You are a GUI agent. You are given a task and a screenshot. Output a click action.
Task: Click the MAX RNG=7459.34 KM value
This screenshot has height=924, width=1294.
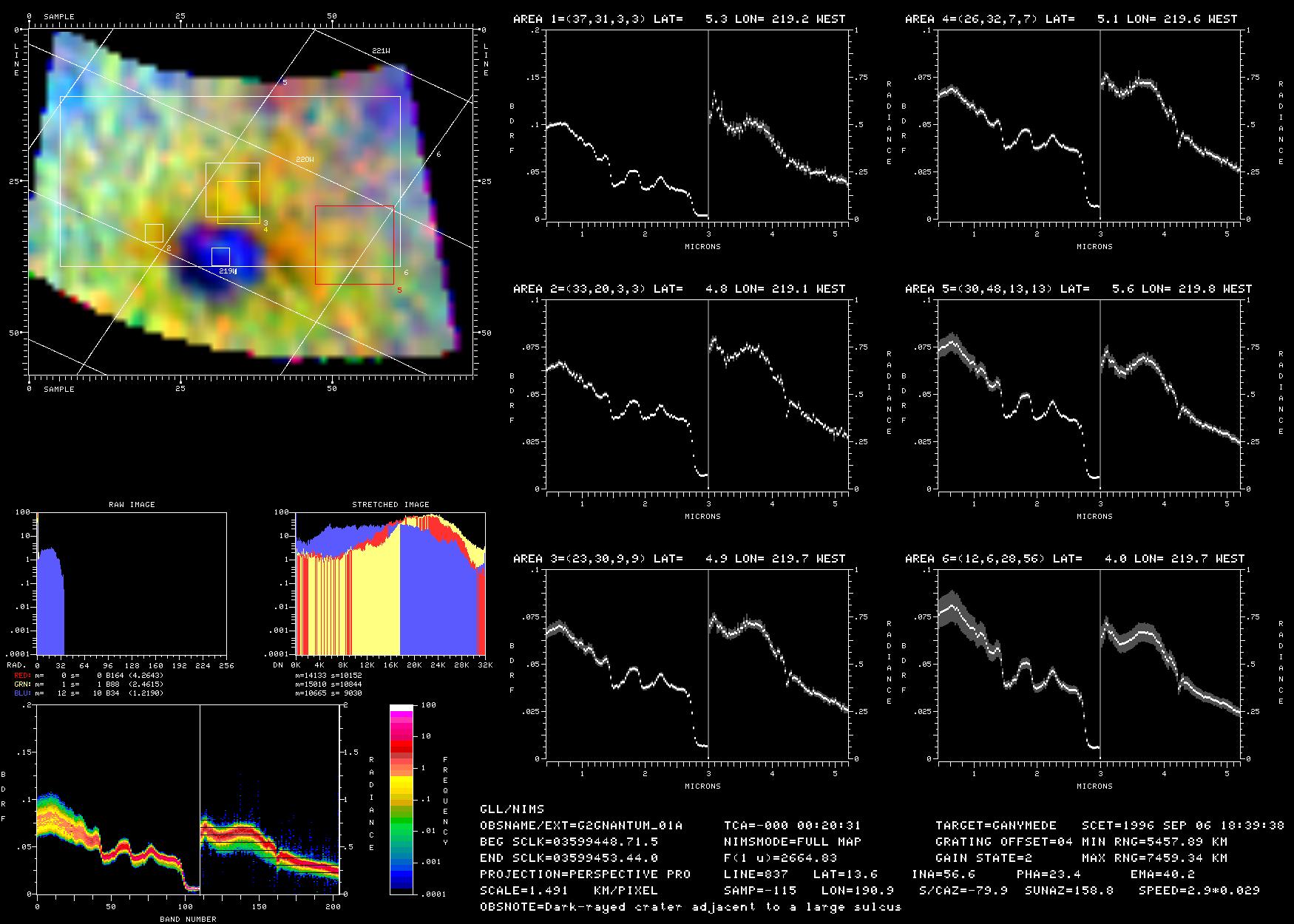[x=1154, y=858]
